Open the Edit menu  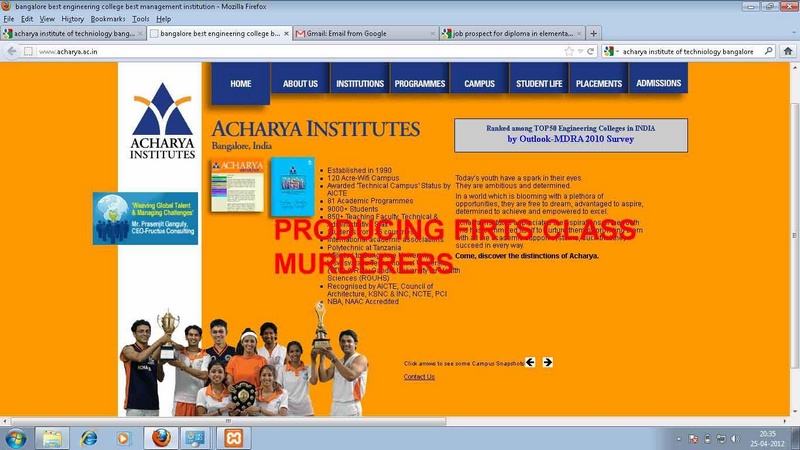27,19
